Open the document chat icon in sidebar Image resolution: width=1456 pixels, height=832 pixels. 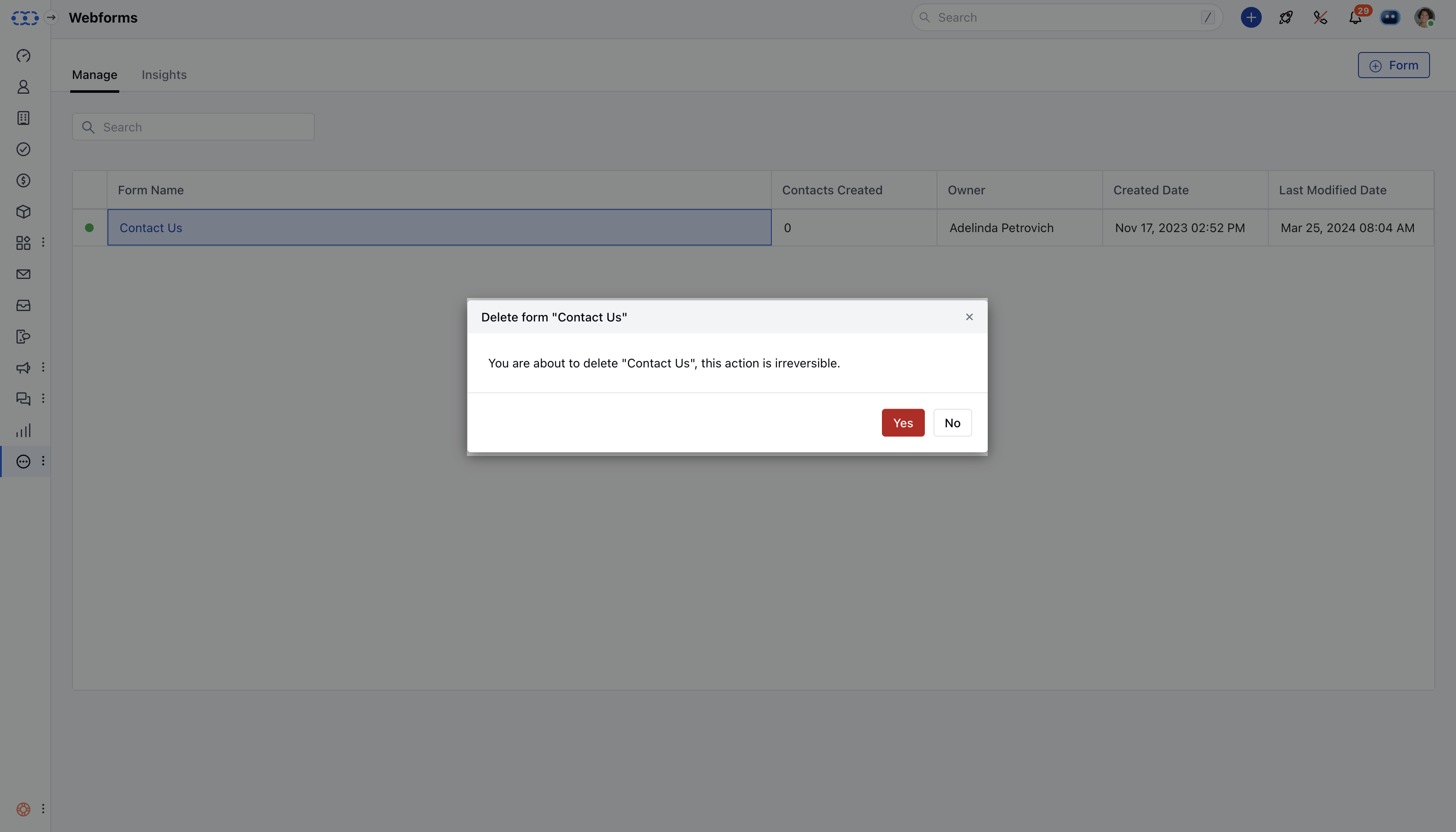(23, 337)
